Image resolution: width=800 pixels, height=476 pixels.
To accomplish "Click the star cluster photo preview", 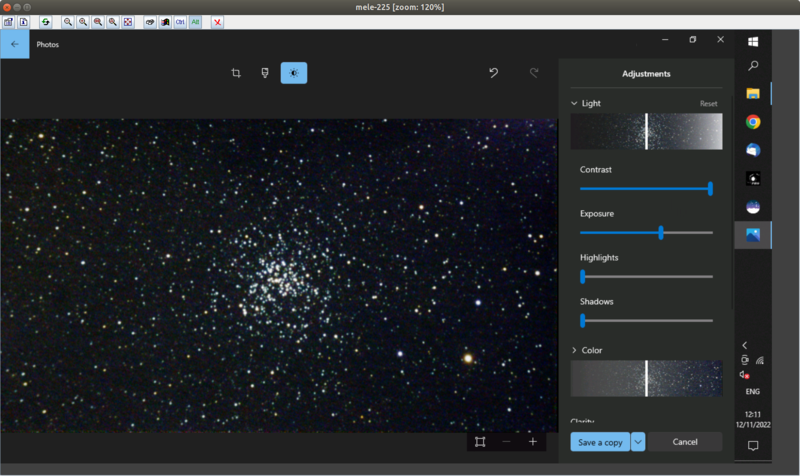I will 279,276.
